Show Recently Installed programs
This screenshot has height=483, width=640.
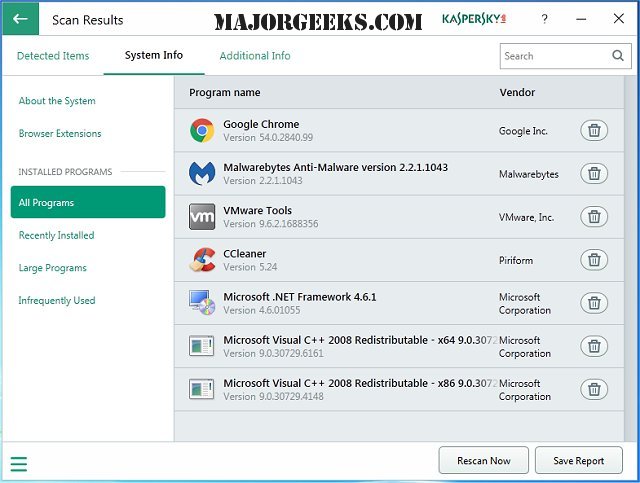(x=56, y=235)
